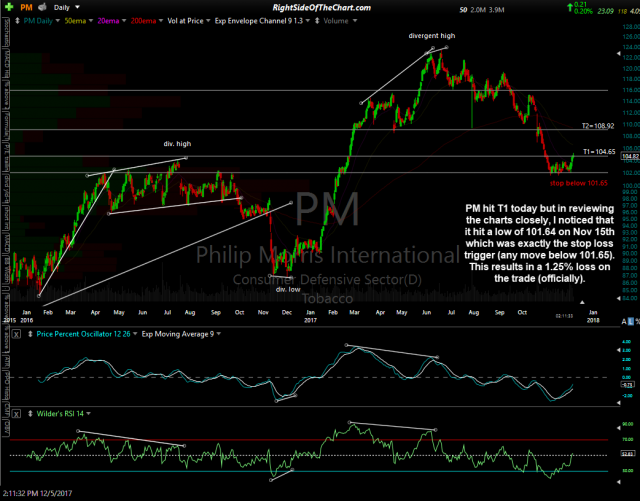Open the Volume indicator dropdown
640x501 pixels.
(x=355, y=20)
